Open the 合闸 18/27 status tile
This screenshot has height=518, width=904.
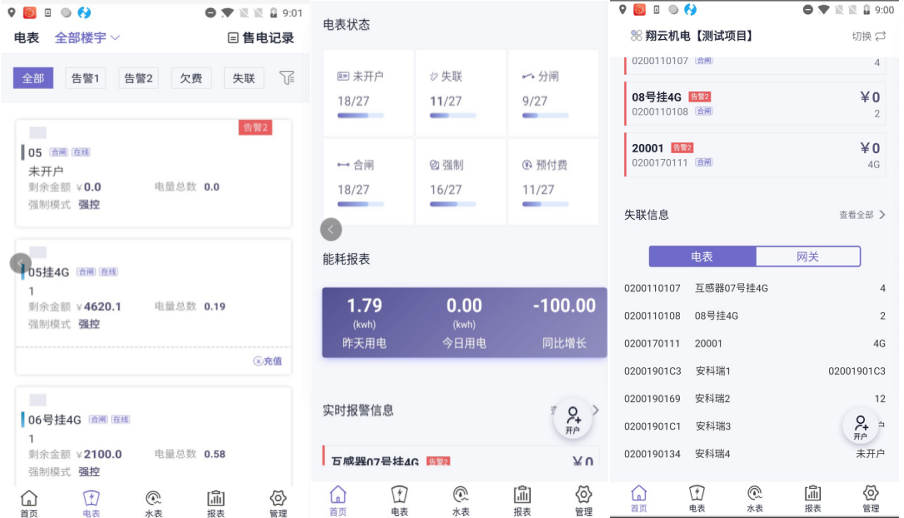pos(368,182)
